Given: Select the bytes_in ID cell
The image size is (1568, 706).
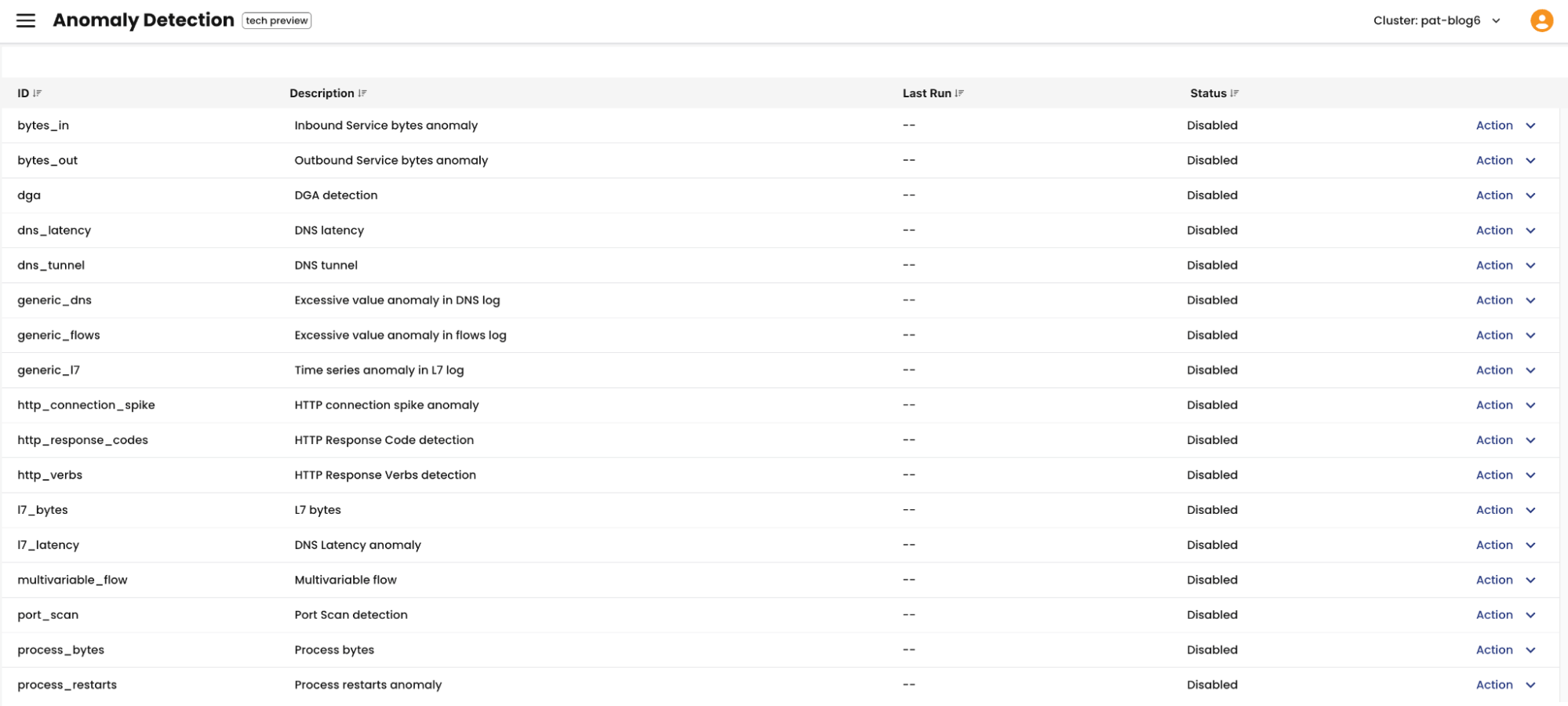Looking at the screenshot, I should click(43, 126).
